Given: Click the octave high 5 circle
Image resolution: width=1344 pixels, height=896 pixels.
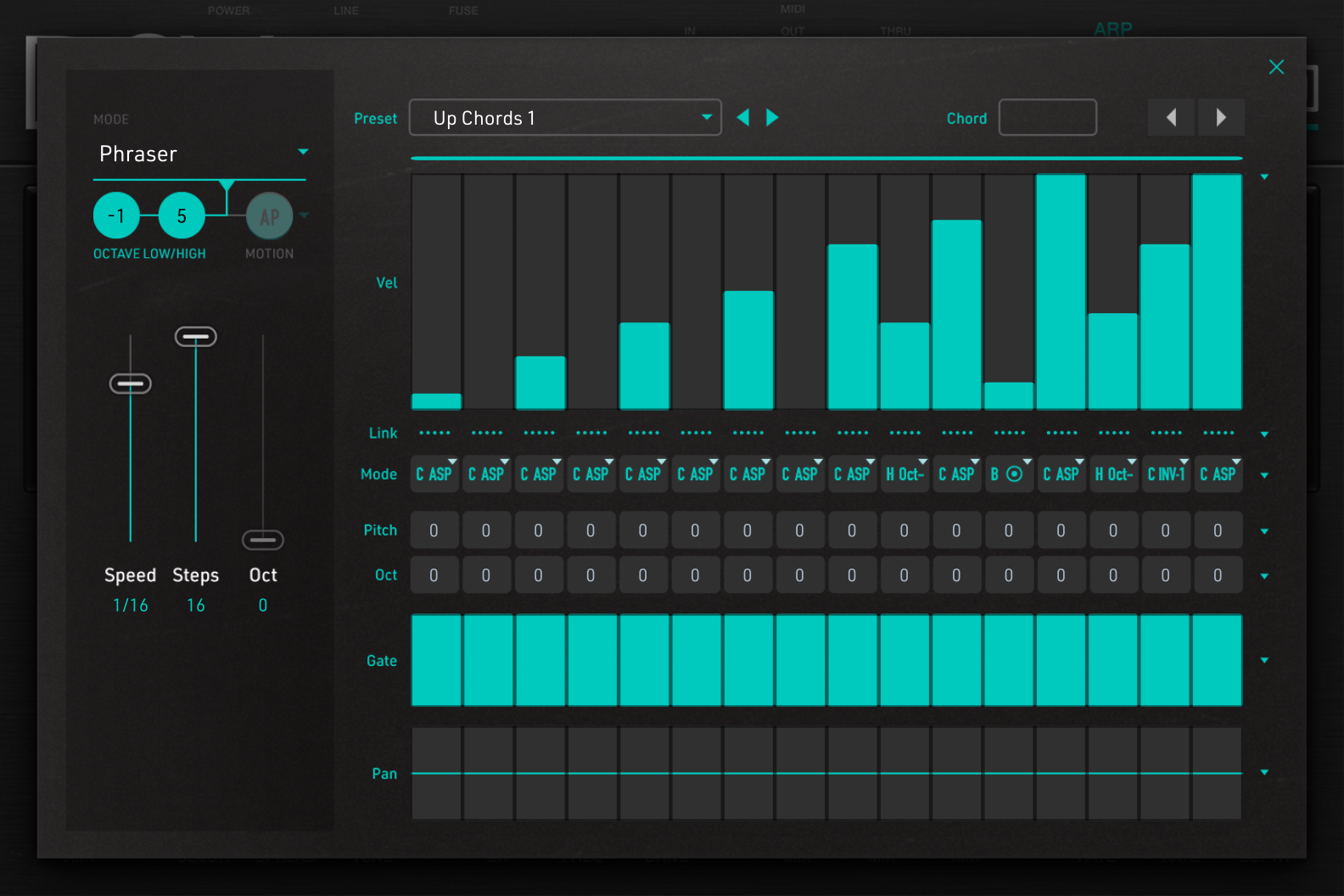Looking at the screenshot, I should point(182,216).
